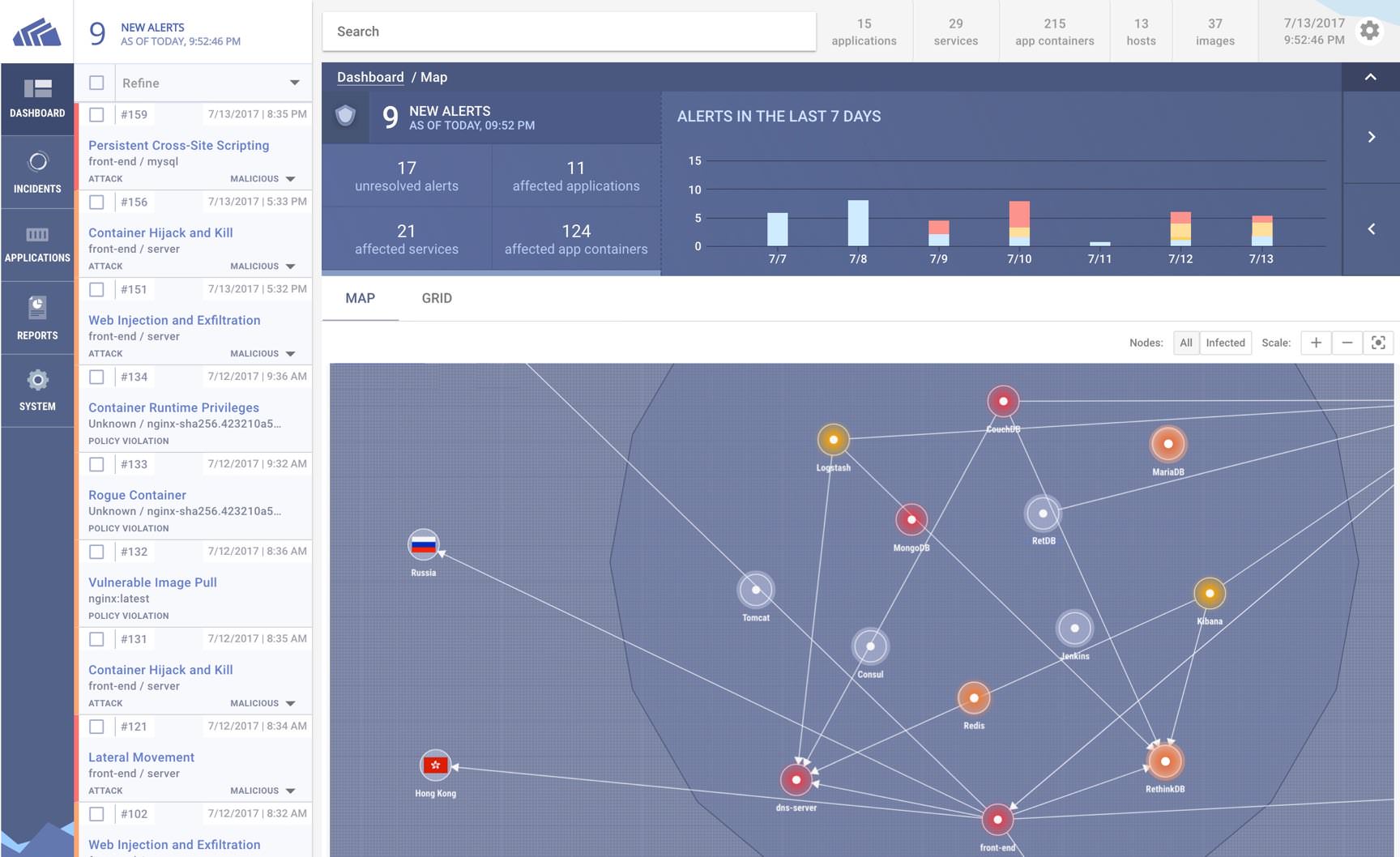1400x857 pixels.
Task: Check the select-all box beside Refine
Action: click(96, 83)
